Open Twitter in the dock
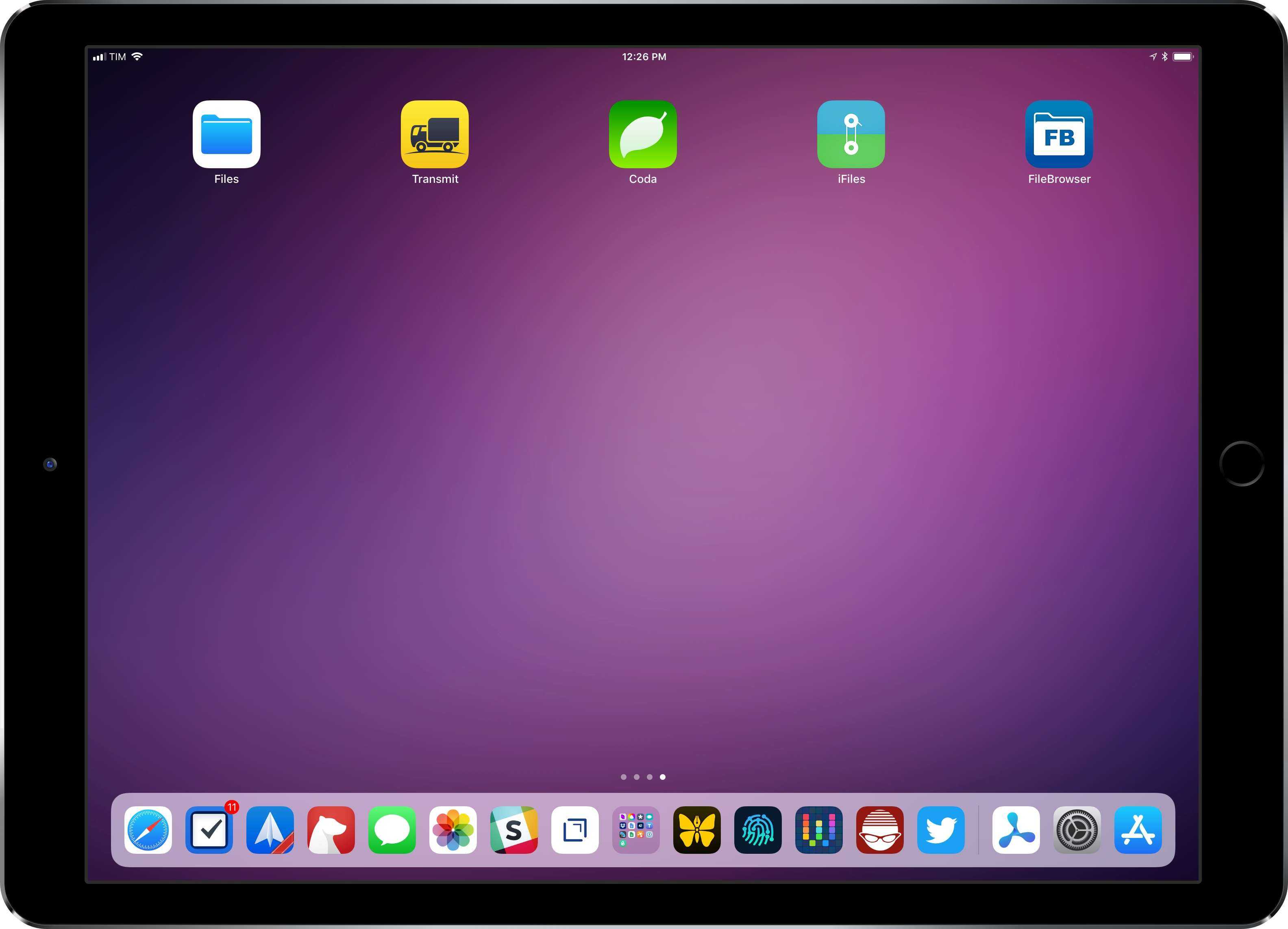 [941, 830]
